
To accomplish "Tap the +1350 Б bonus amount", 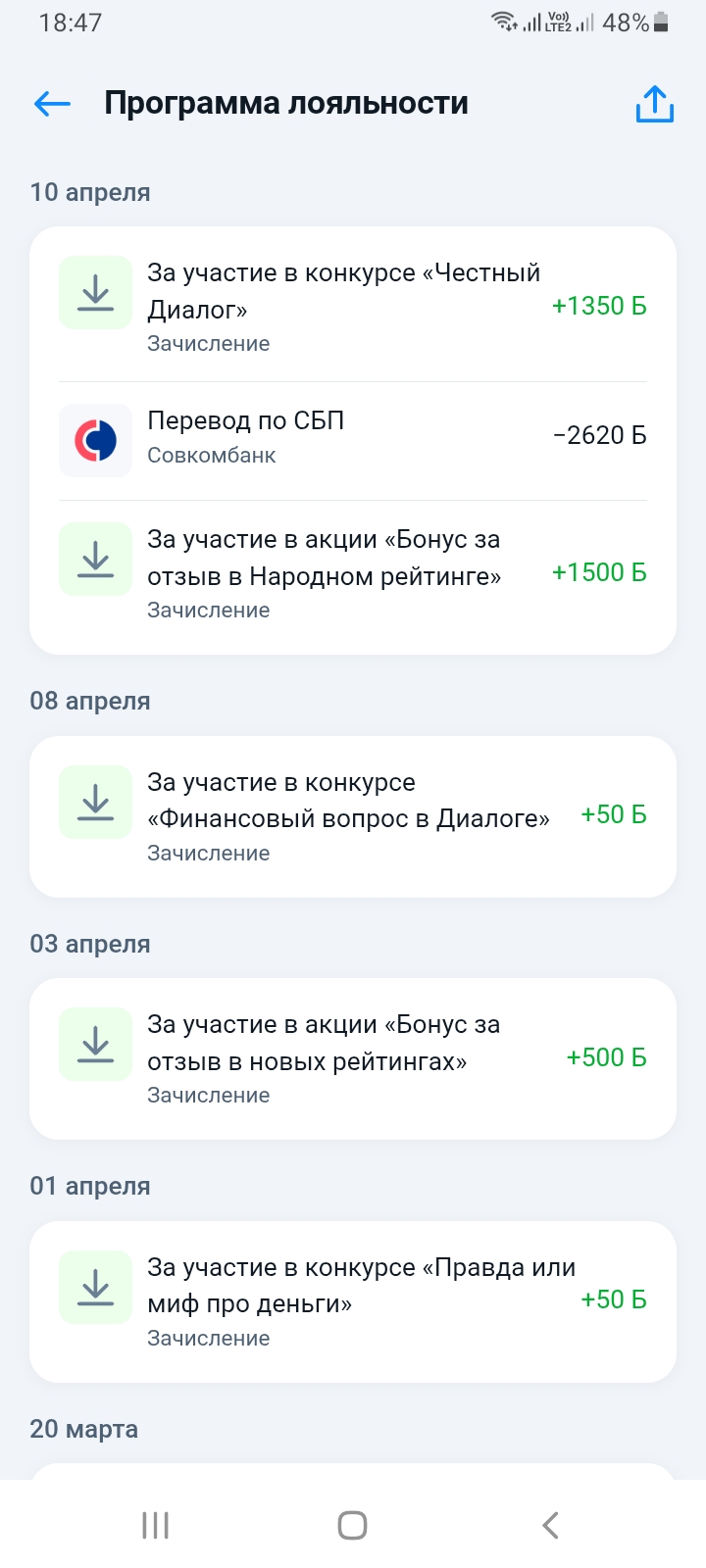I will click(599, 306).
